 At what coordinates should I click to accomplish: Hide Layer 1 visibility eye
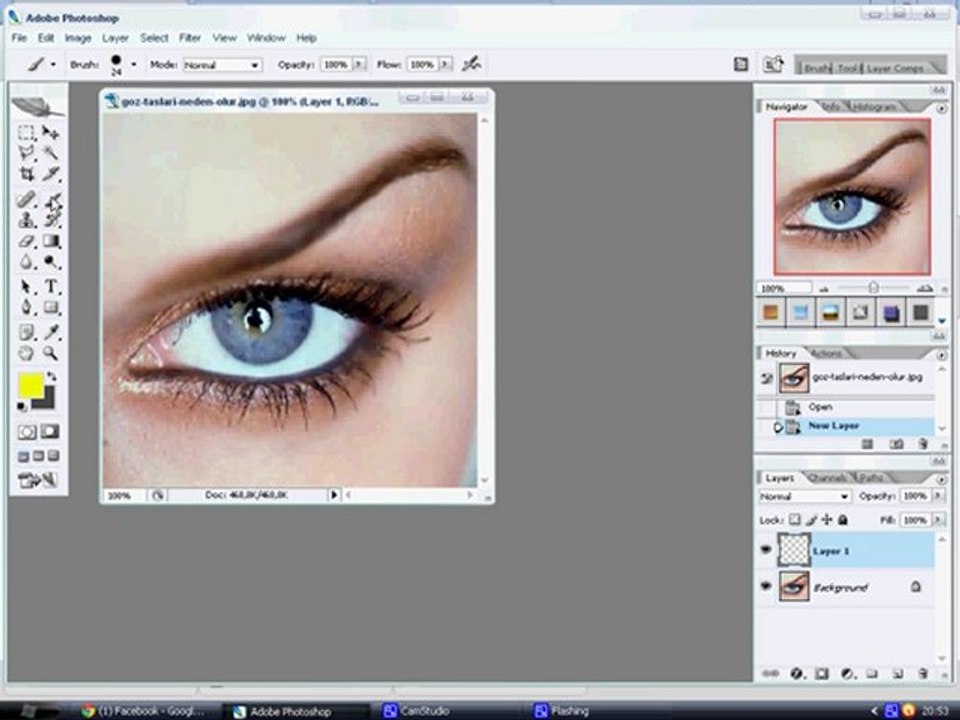pyautogui.click(x=766, y=550)
